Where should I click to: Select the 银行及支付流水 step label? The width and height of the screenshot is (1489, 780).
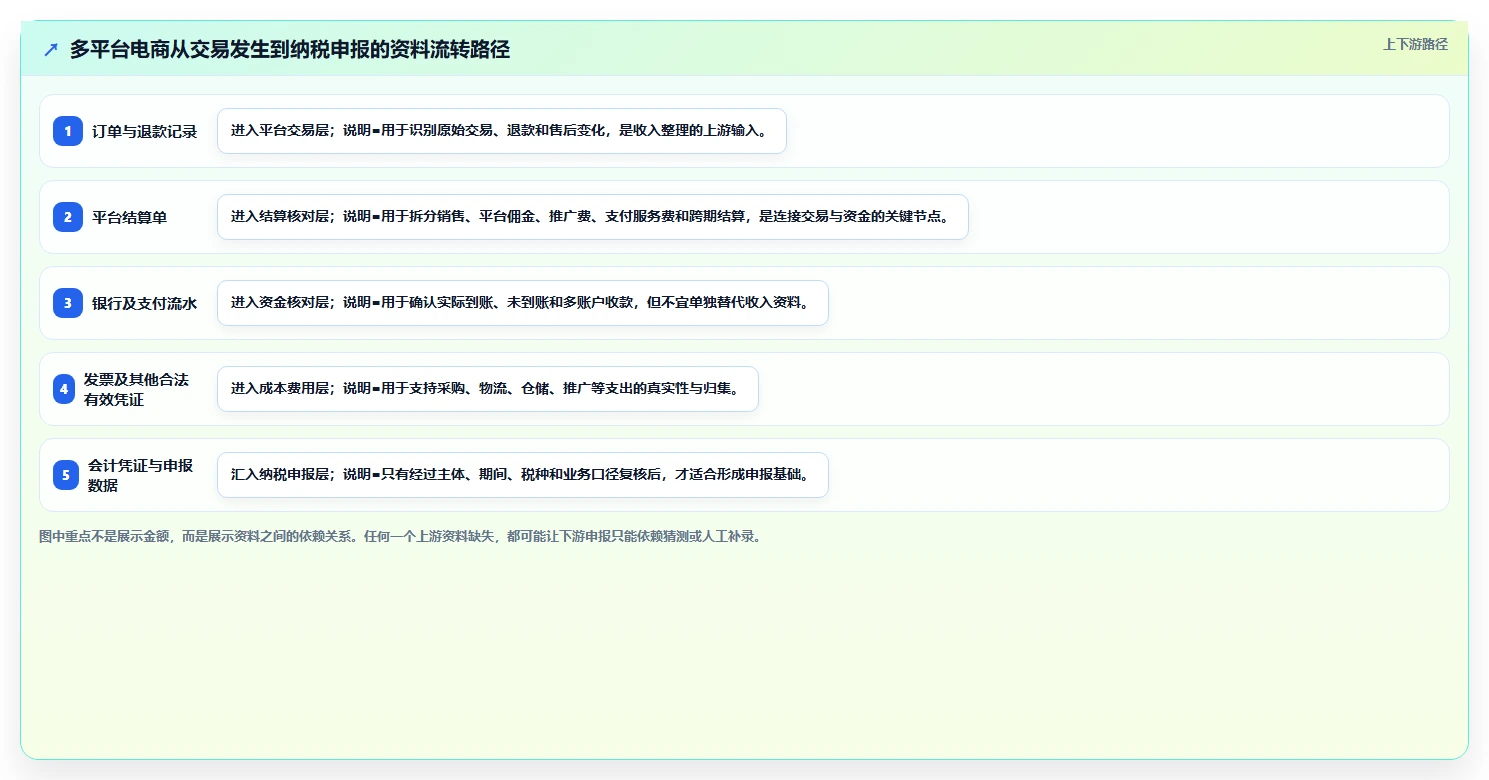(145, 303)
